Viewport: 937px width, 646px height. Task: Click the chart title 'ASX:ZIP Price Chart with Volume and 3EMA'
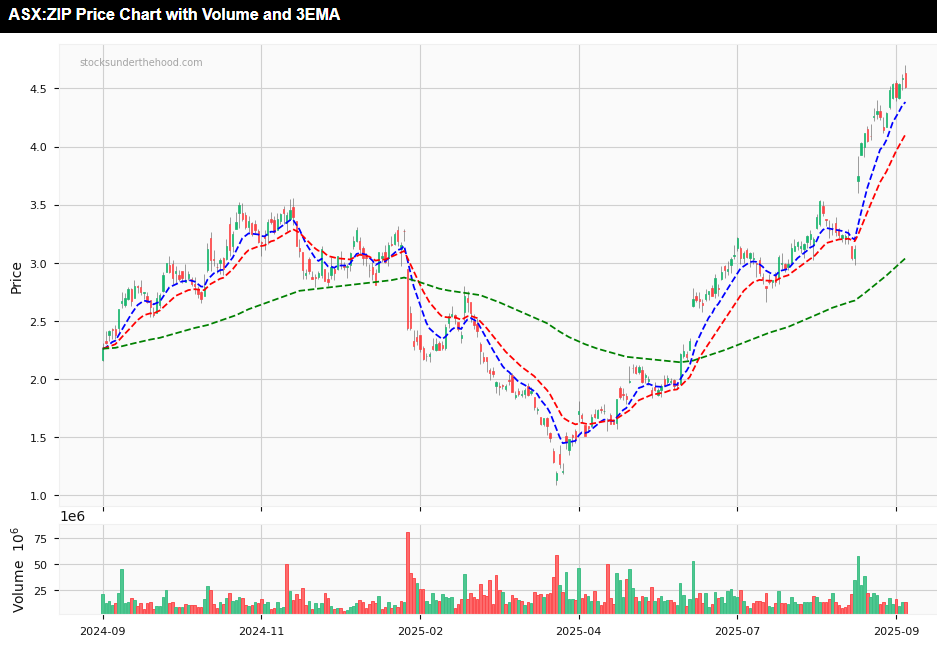click(x=174, y=15)
